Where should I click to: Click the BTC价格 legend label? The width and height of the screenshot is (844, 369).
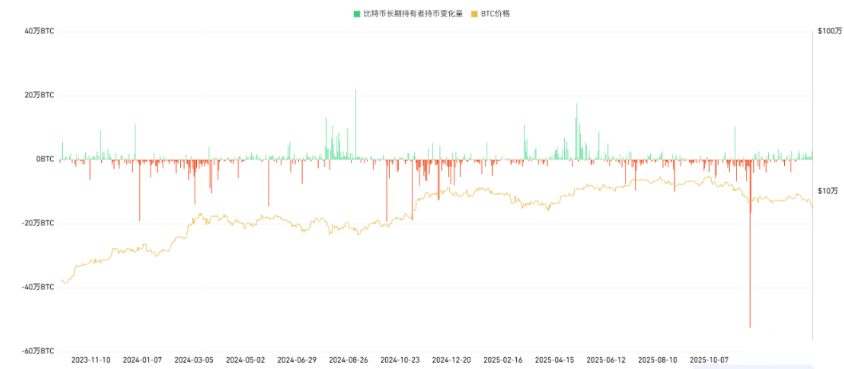pos(495,14)
